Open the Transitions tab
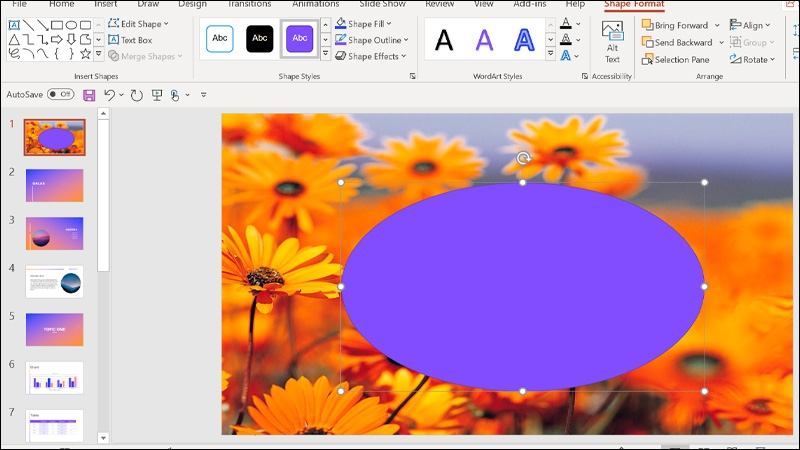 [249, 4]
